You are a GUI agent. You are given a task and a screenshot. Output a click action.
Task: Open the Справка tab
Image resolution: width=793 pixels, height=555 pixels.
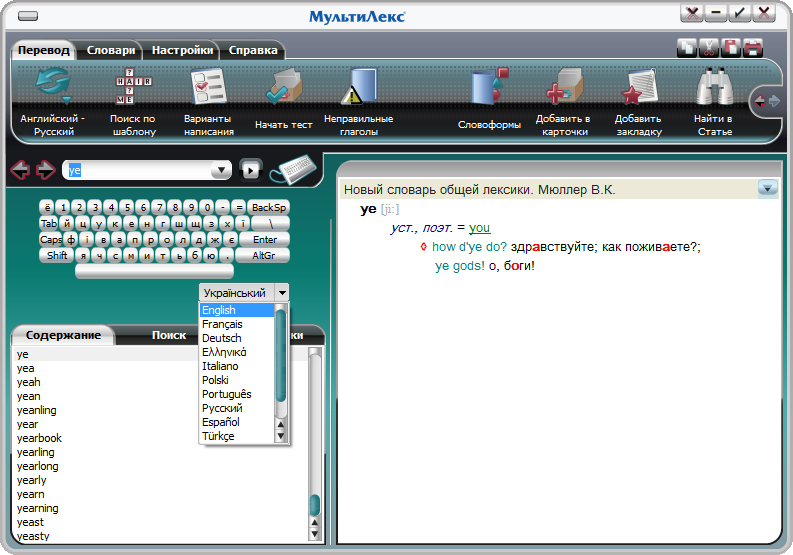pyautogui.click(x=253, y=50)
